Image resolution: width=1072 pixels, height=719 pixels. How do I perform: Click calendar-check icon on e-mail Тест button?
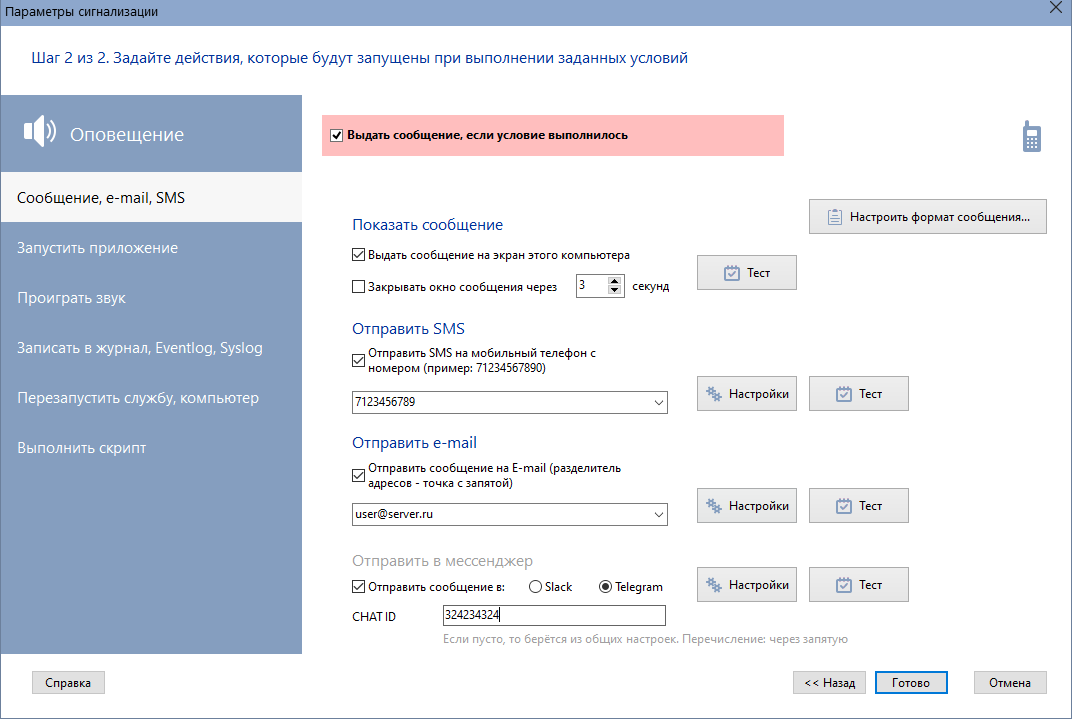click(844, 506)
